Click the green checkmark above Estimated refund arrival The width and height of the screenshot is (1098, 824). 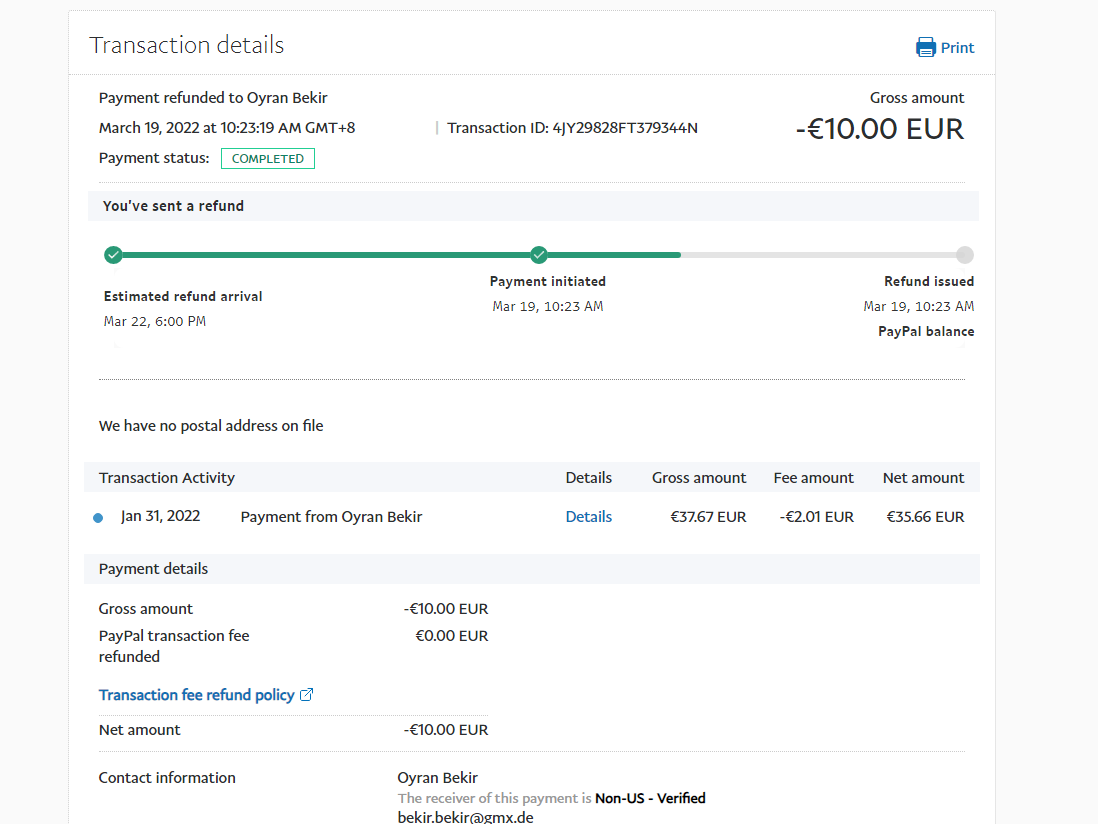[x=113, y=255]
